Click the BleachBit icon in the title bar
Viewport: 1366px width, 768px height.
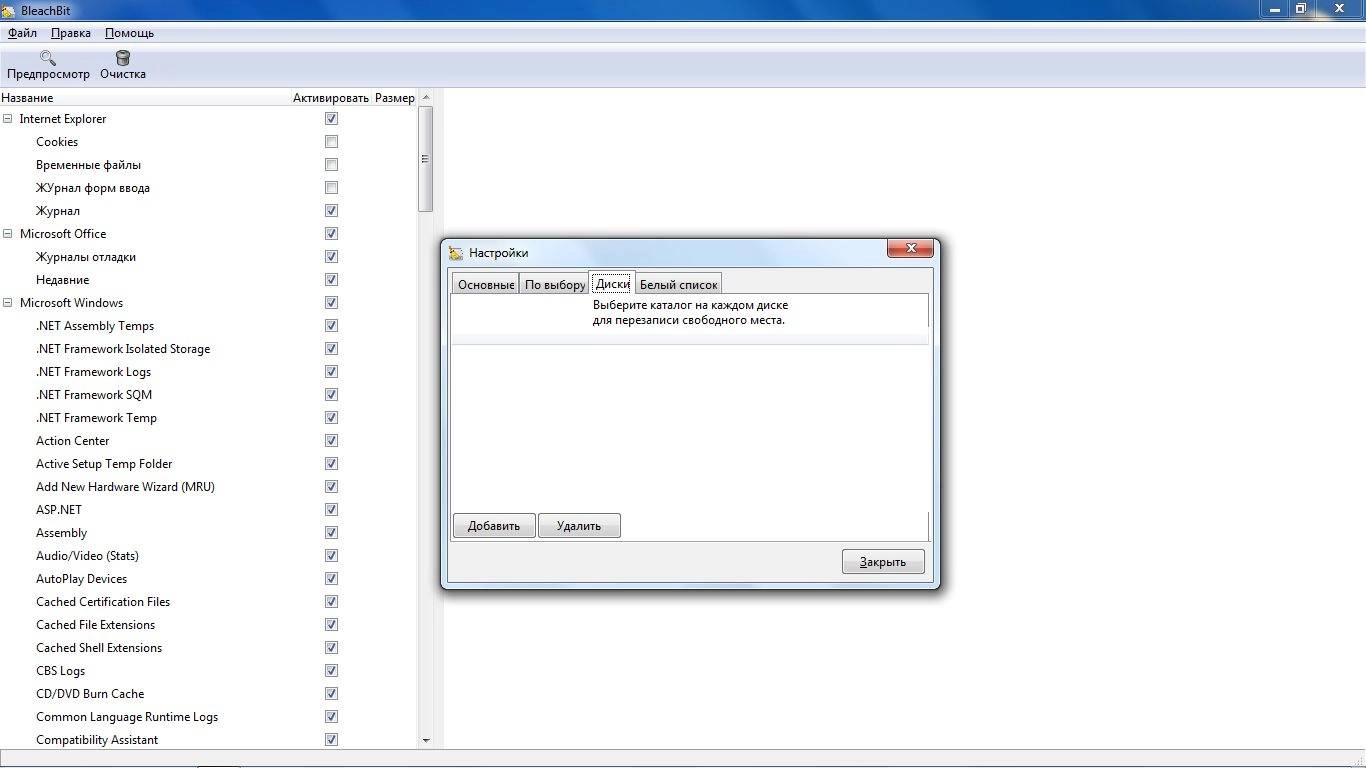(8, 10)
